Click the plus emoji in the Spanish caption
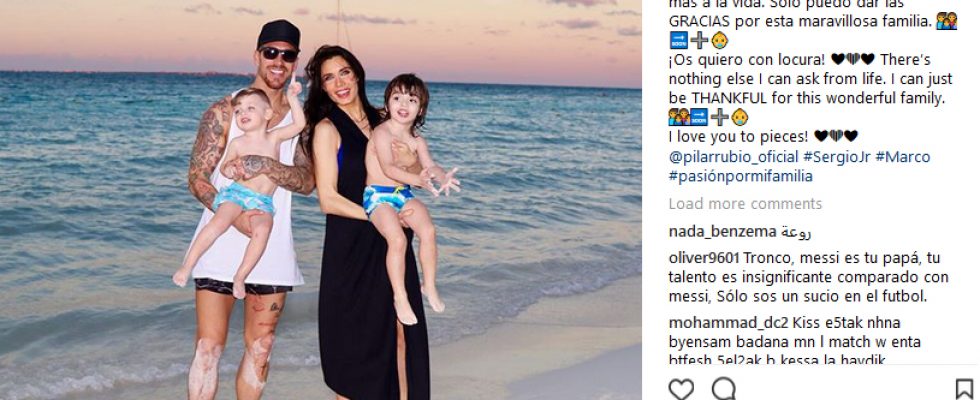980x400 pixels. pos(699,41)
